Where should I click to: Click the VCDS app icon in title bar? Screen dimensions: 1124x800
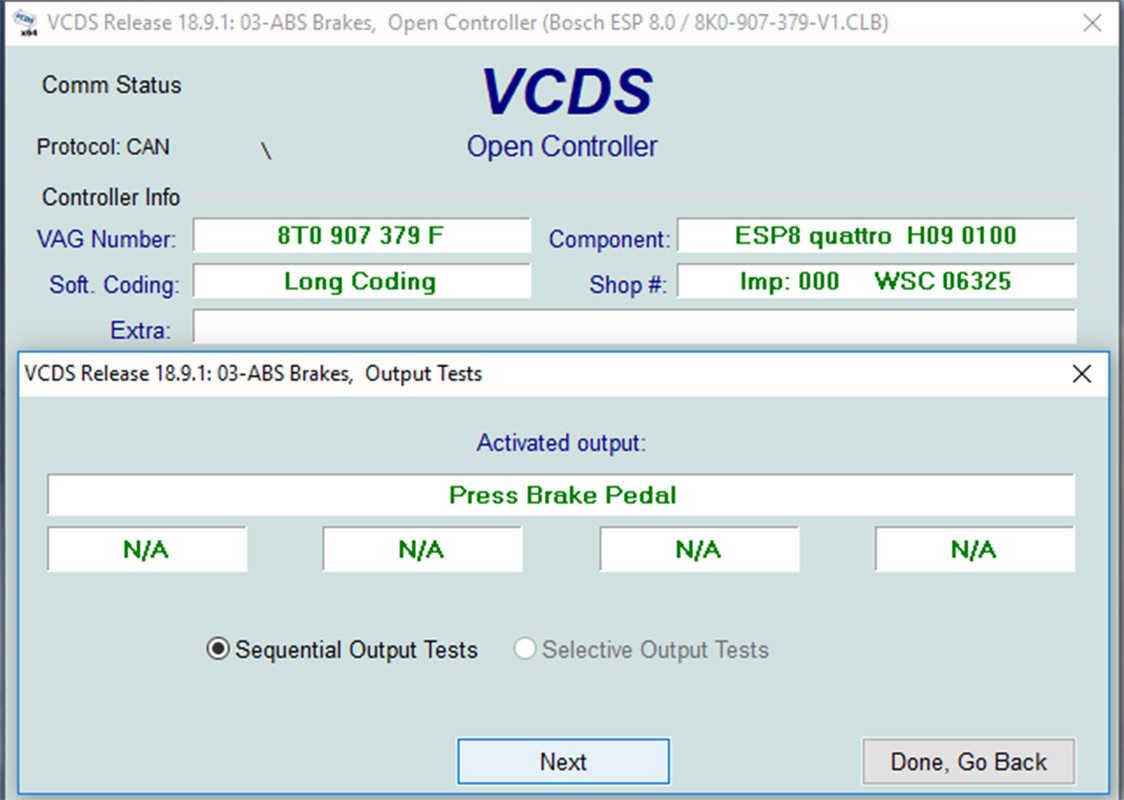26,23
